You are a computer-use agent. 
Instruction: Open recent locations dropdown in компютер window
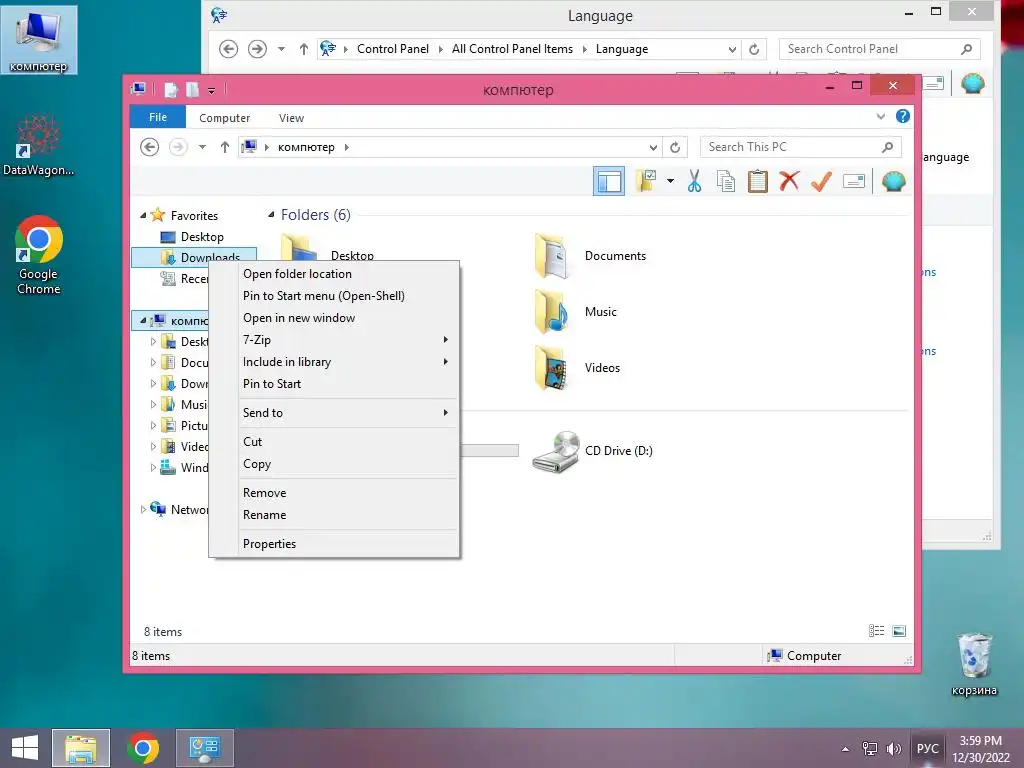[x=202, y=147]
